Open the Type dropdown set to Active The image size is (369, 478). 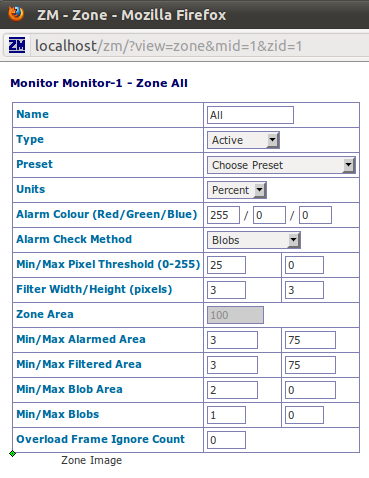[243, 140]
